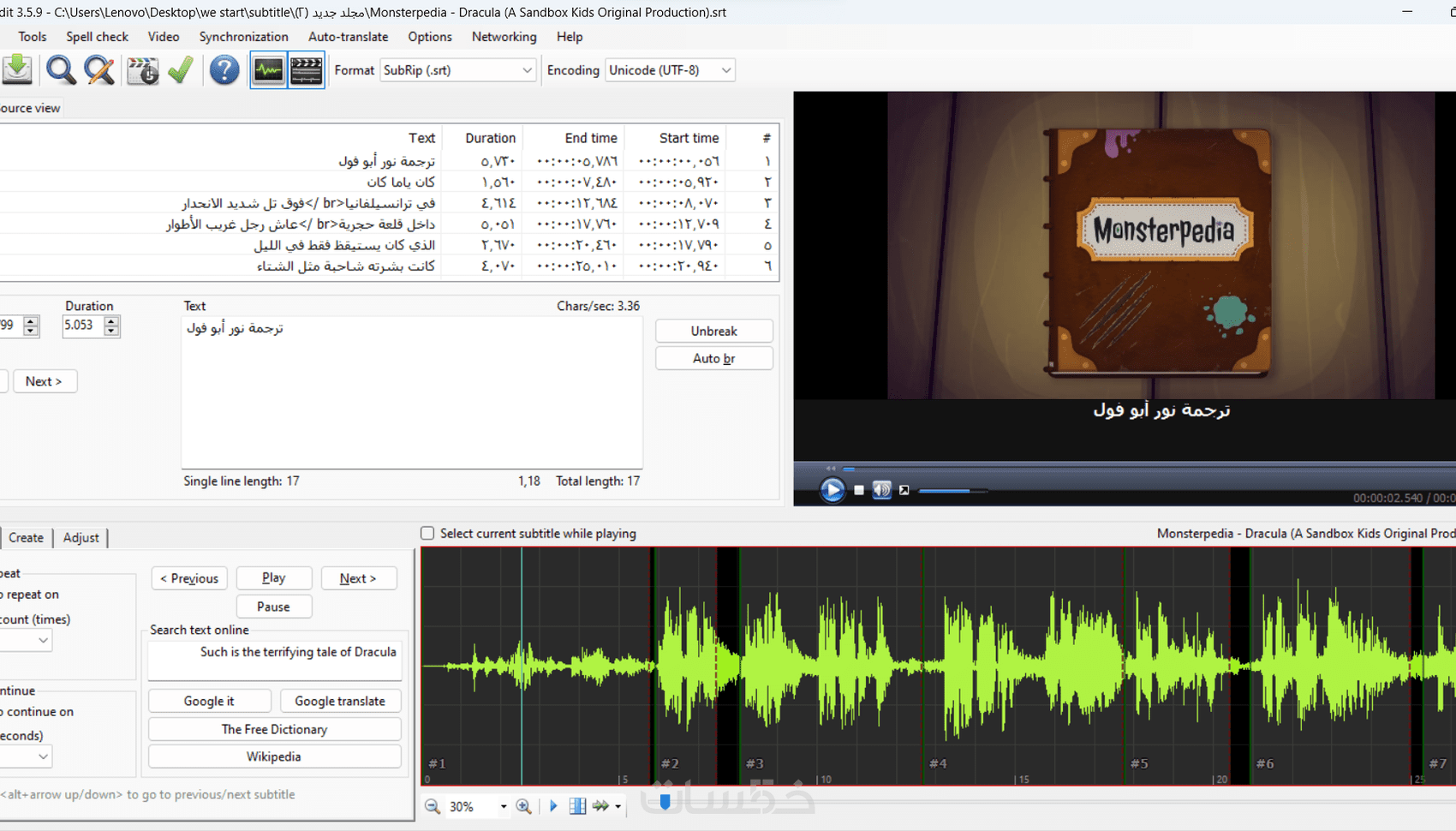
Task: Open the Tools menu
Action: pos(33,37)
